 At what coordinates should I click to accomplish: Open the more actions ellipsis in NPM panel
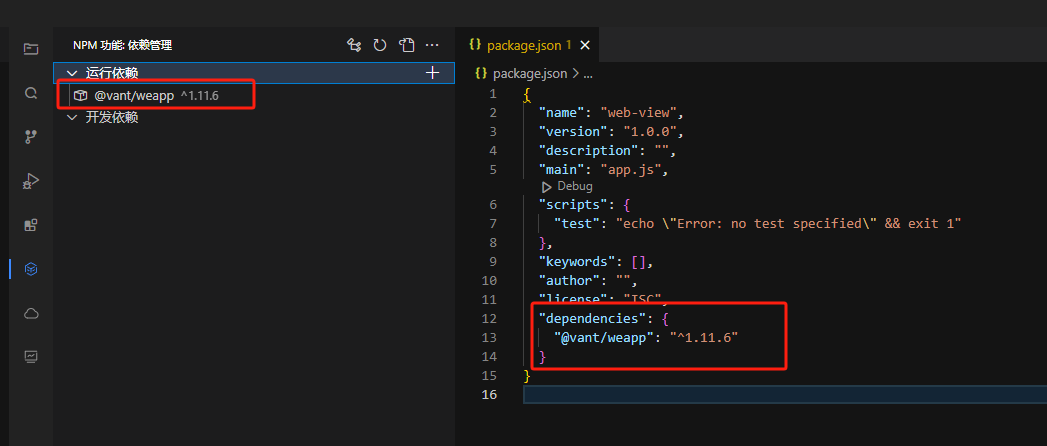click(x=432, y=45)
